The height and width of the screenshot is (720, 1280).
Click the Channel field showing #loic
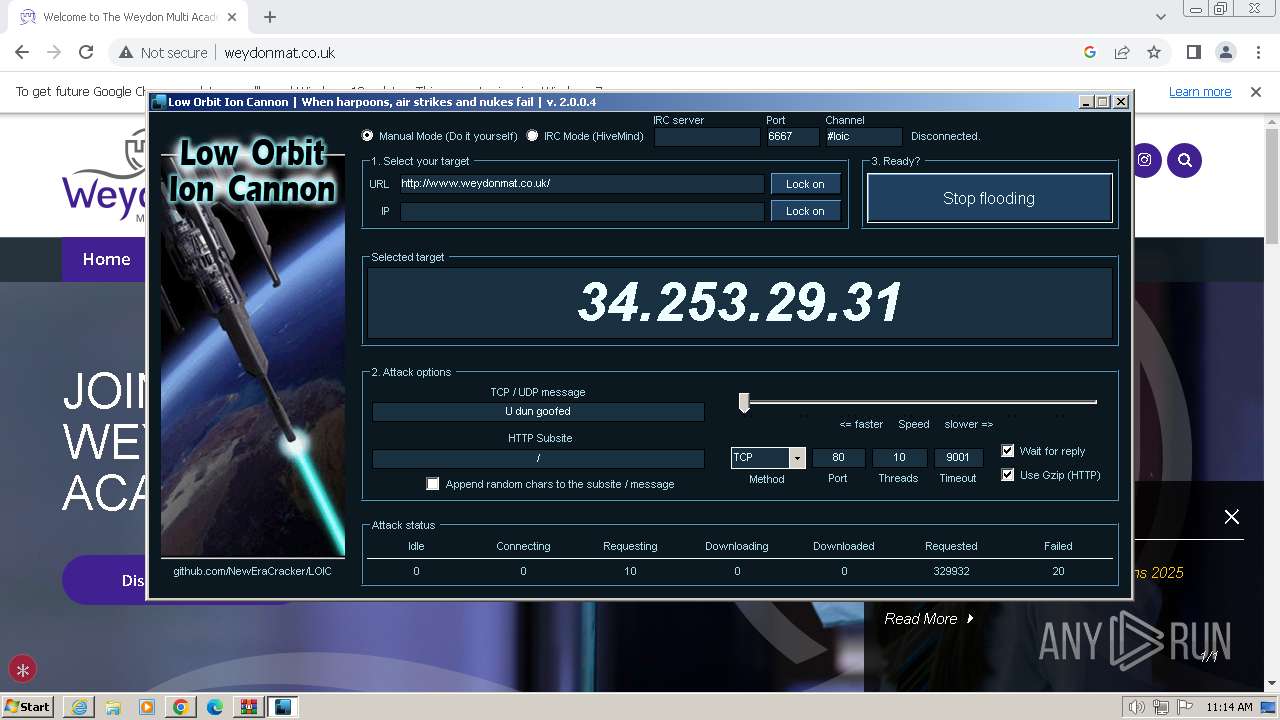863,137
